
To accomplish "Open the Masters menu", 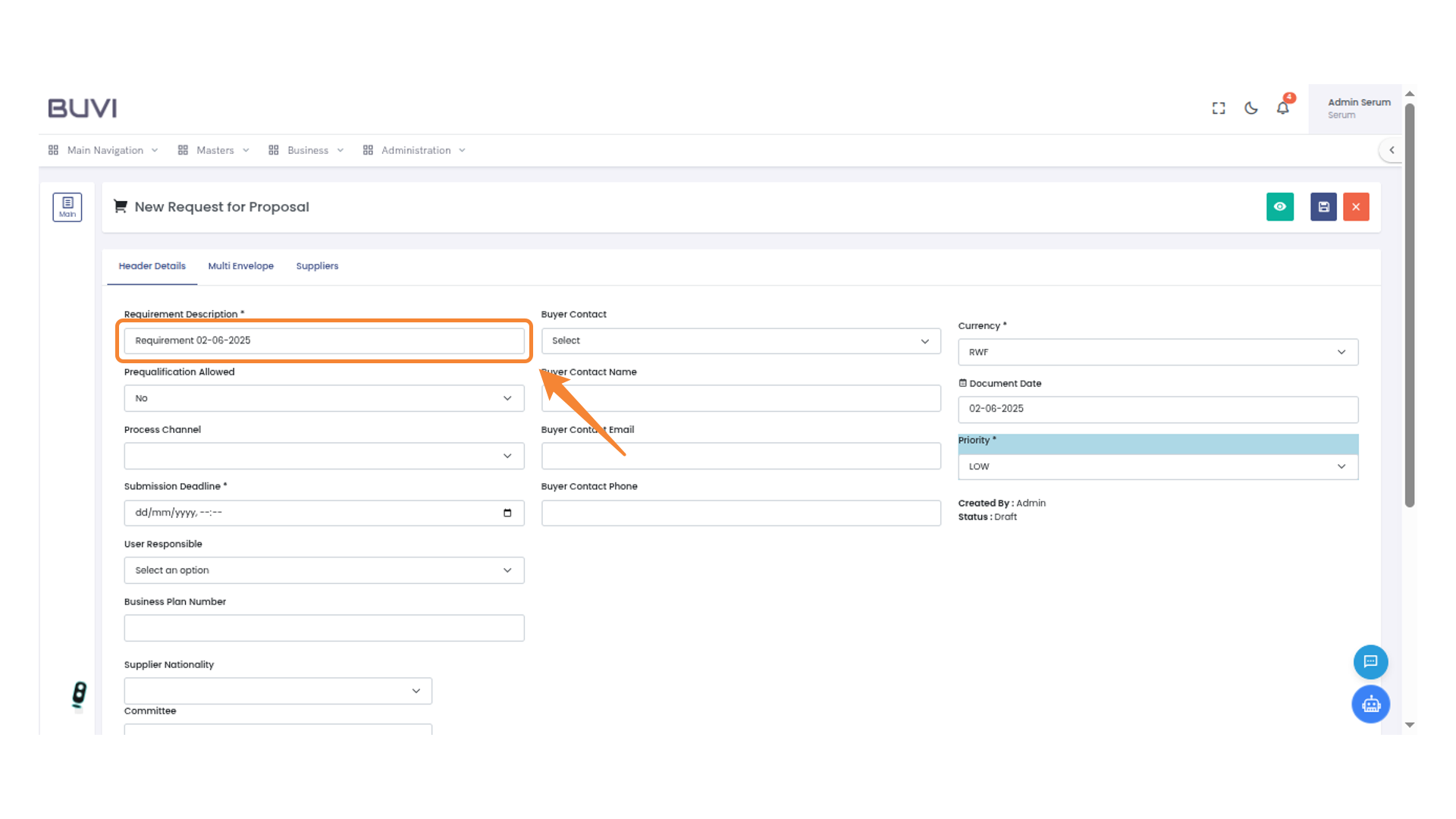I will (215, 150).
